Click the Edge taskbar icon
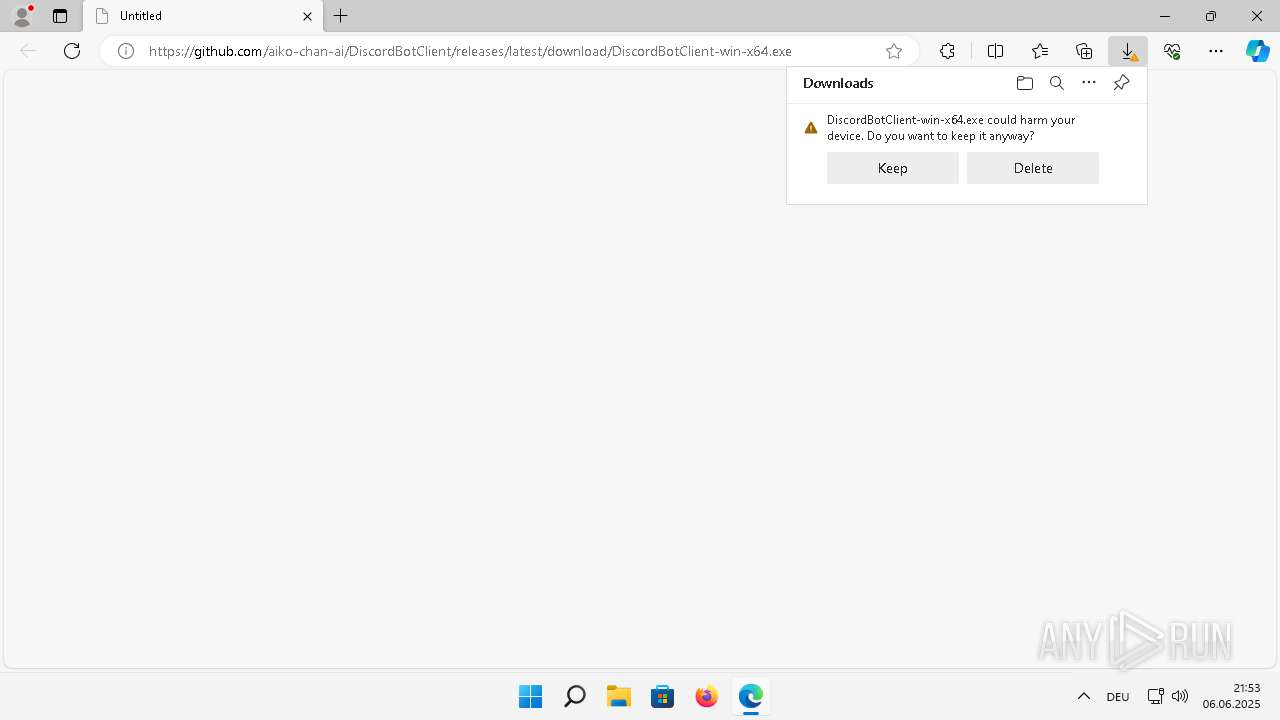Image resolution: width=1280 pixels, height=720 pixels. coord(750,696)
